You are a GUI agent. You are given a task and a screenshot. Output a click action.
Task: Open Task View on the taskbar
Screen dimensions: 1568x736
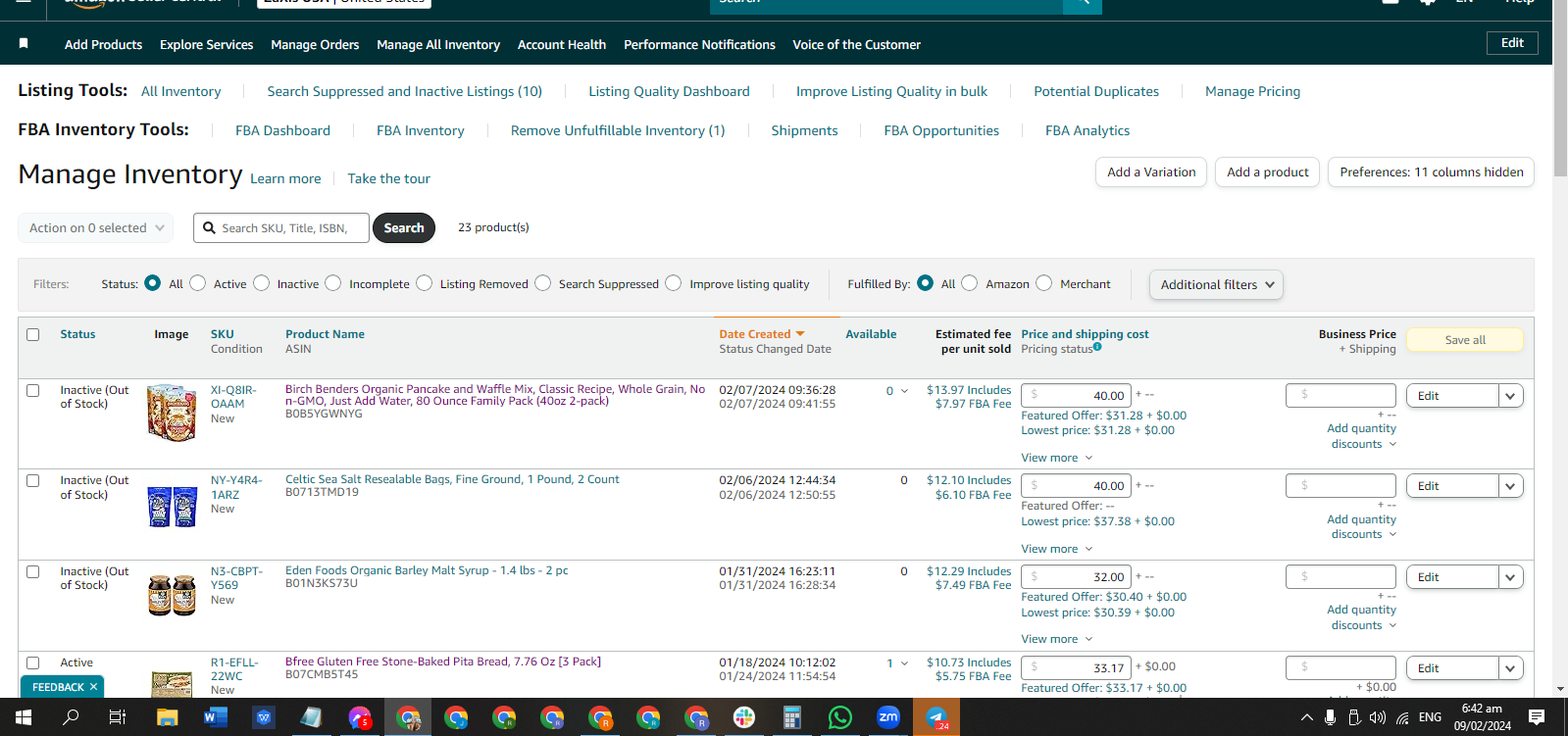118,717
